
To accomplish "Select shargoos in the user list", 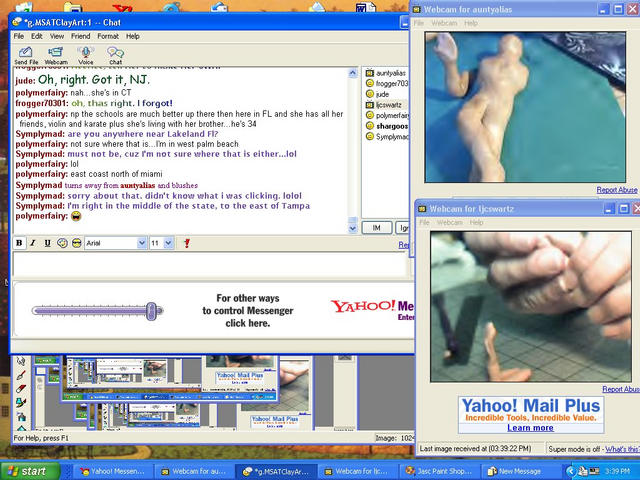I will [387, 126].
